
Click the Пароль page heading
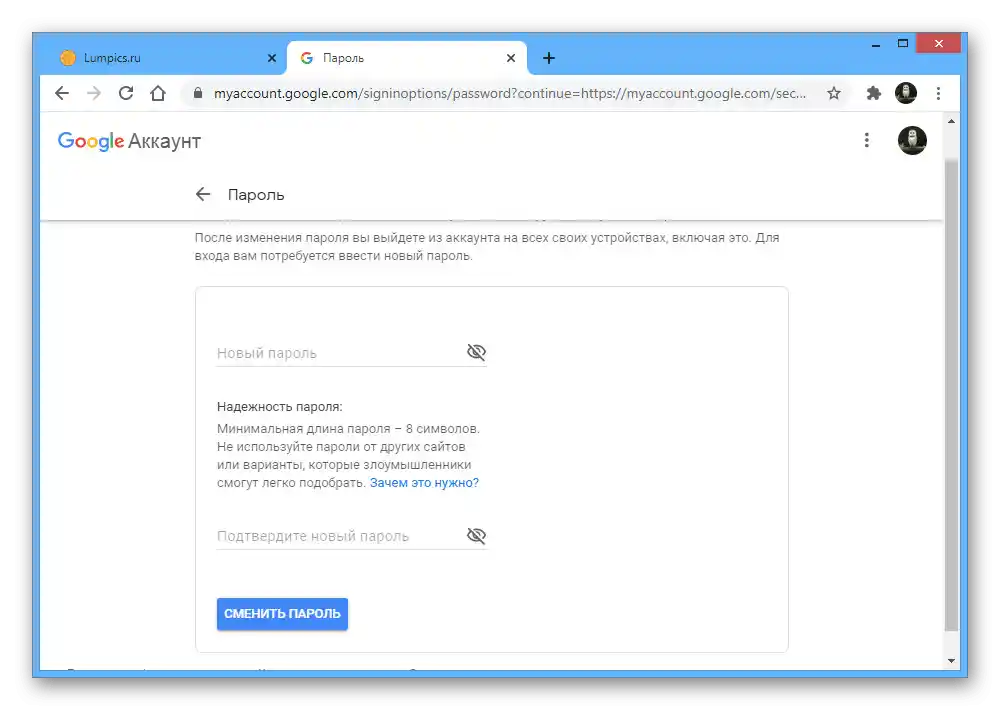pos(256,195)
